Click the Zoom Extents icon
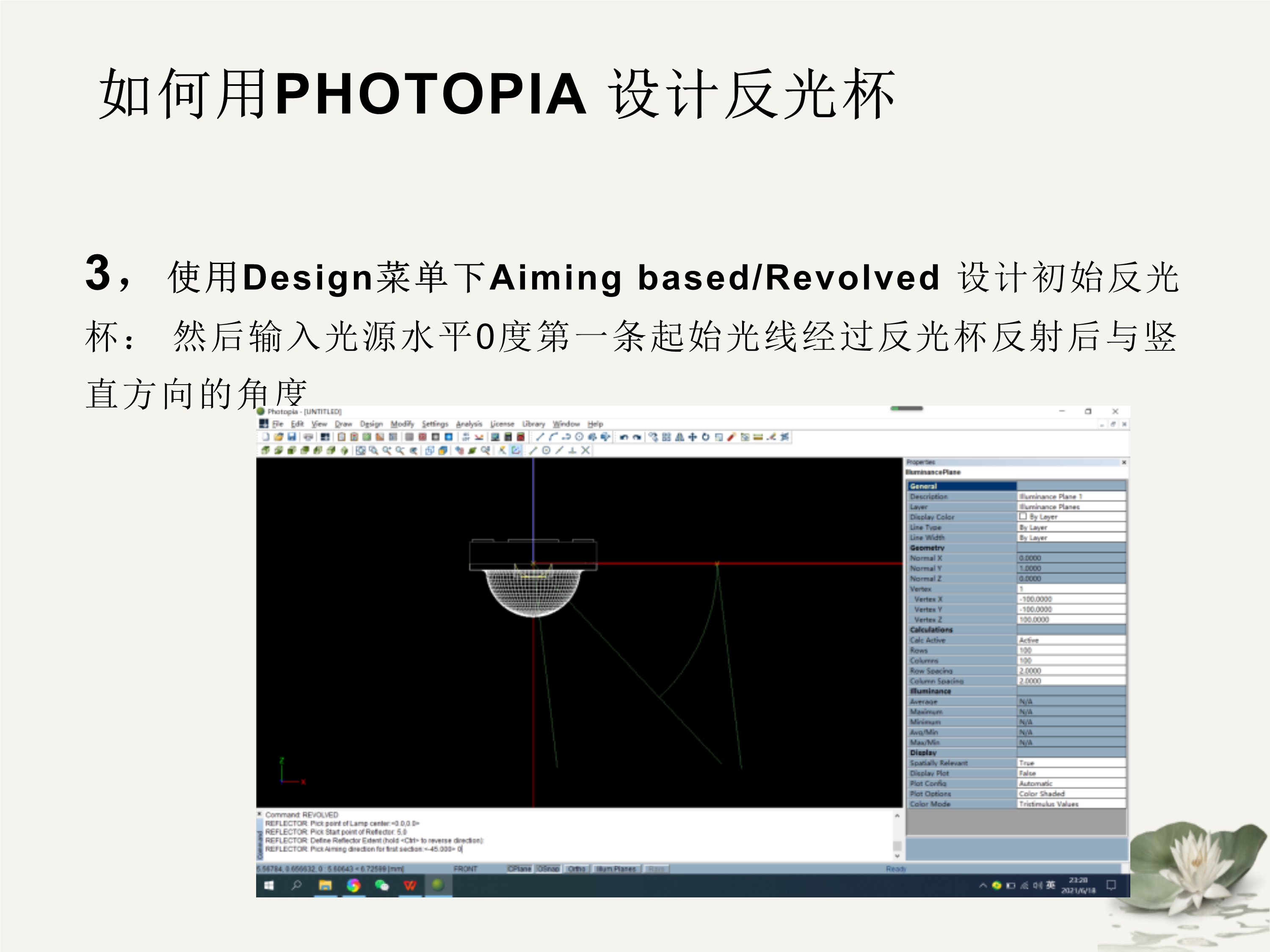The image size is (1270, 952). [x=361, y=451]
